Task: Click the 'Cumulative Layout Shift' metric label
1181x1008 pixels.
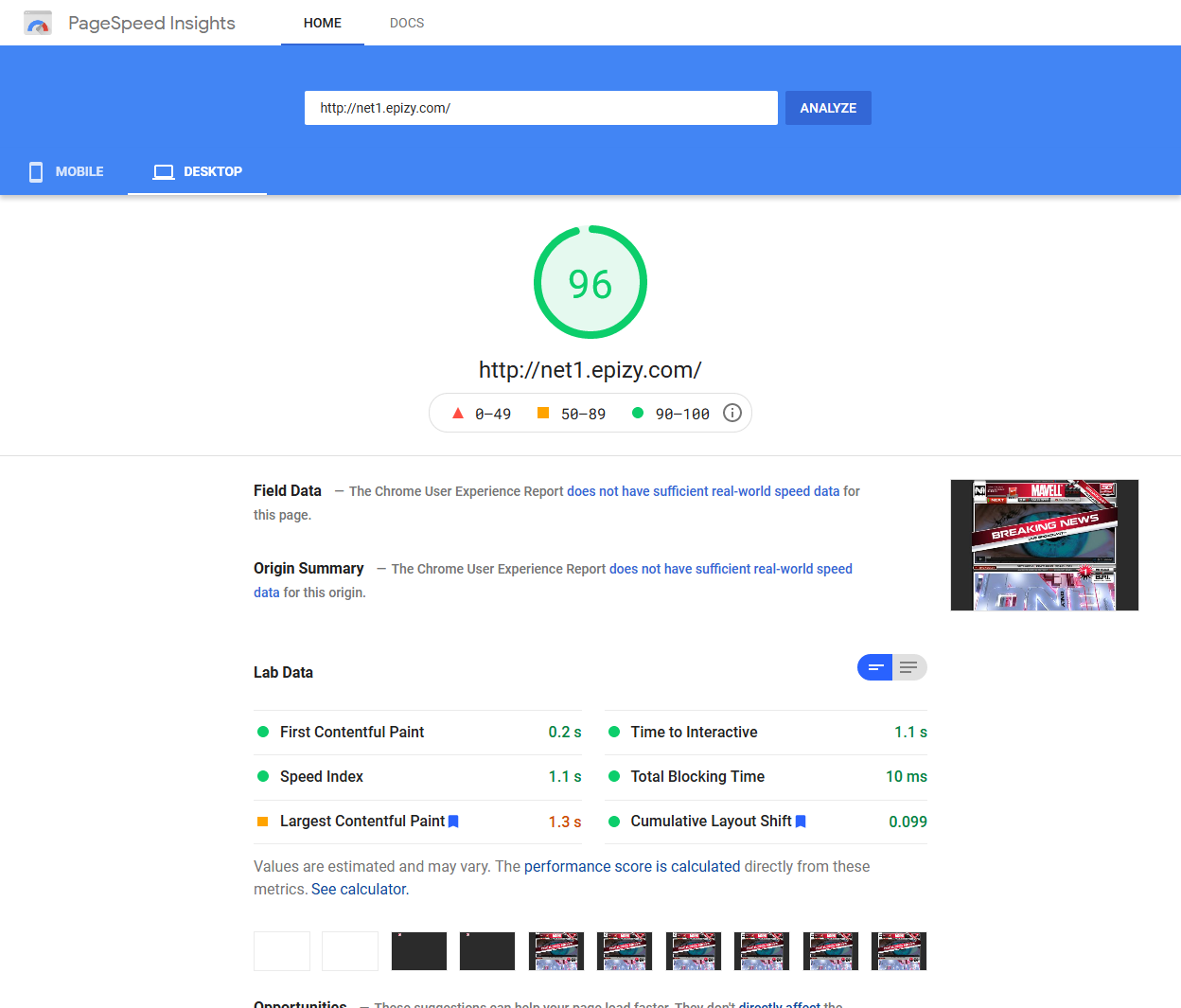Action: tap(712, 822)
